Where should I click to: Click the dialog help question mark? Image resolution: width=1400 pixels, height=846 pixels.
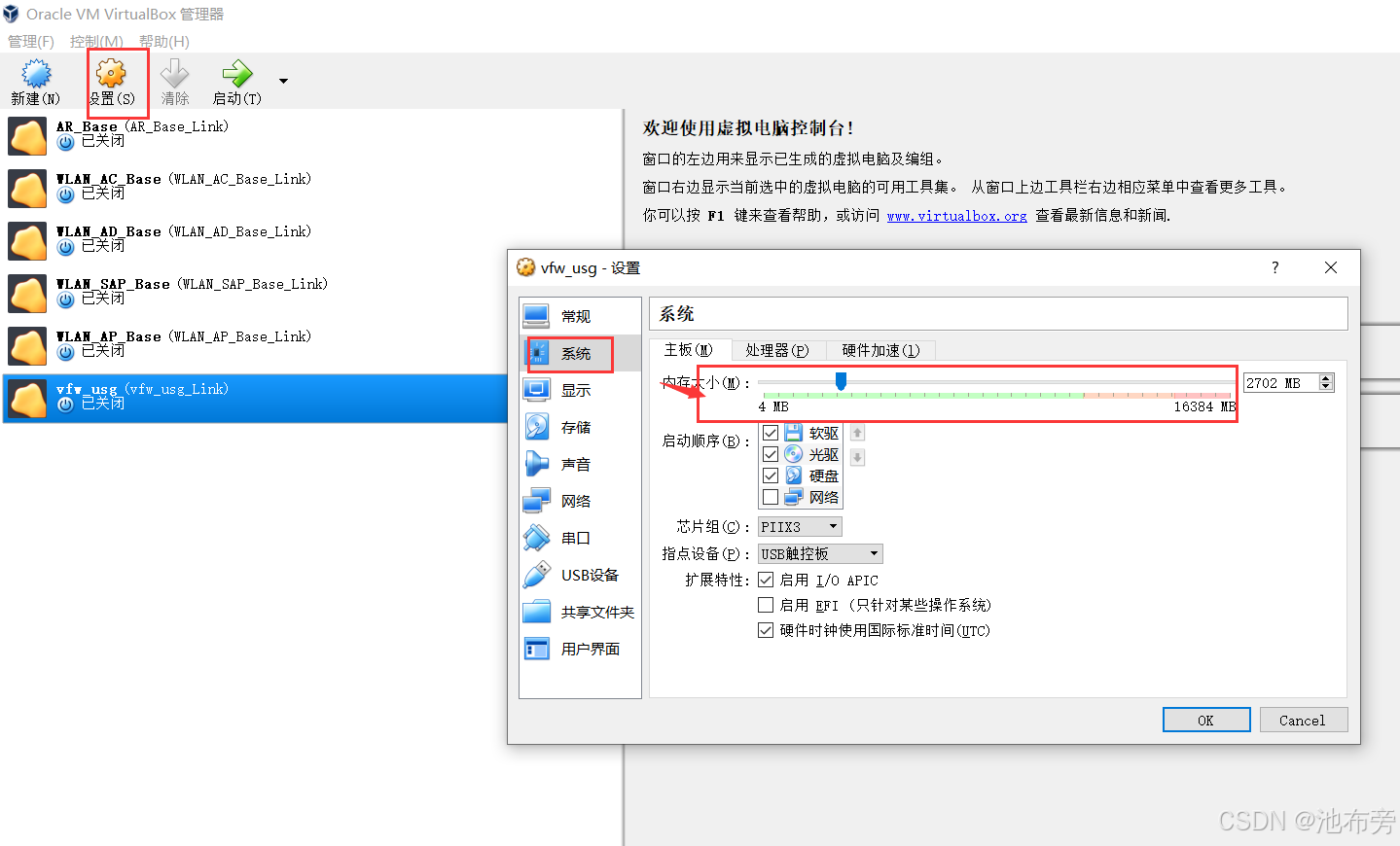(x=1275, y=267)
